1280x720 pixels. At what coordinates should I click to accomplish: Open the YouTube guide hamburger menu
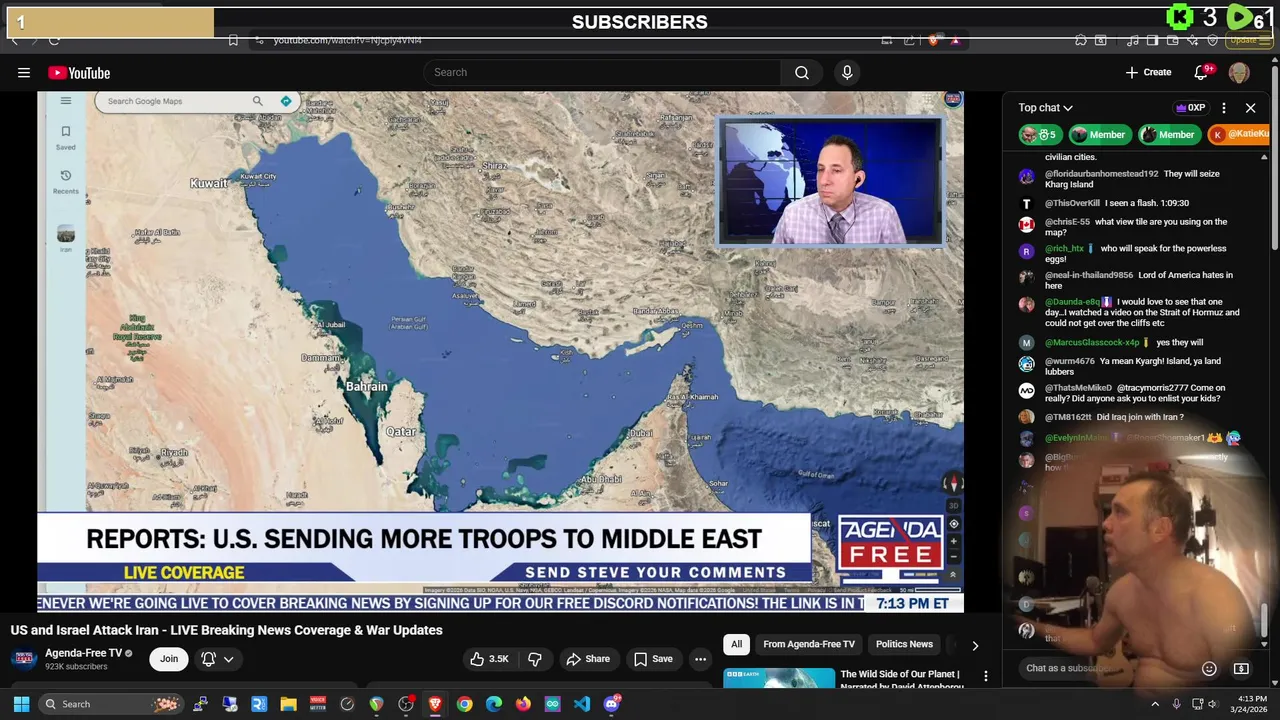tap(24, 72)
